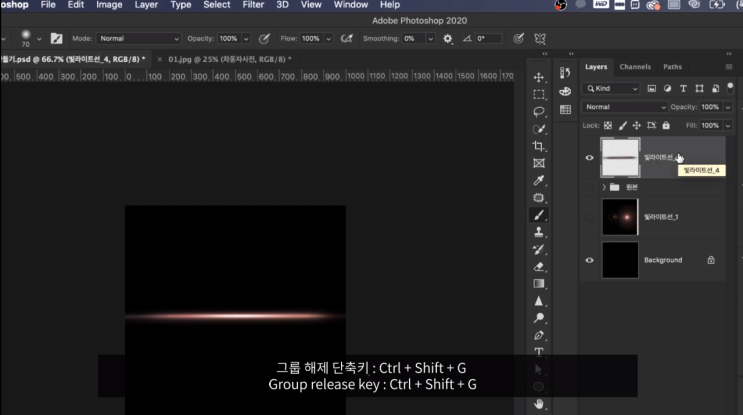Select the Rectangular Marquee tool
Image resolution: width=743 pixels, height=415 pixels.
pyautogui.click(x=539, y=94)
